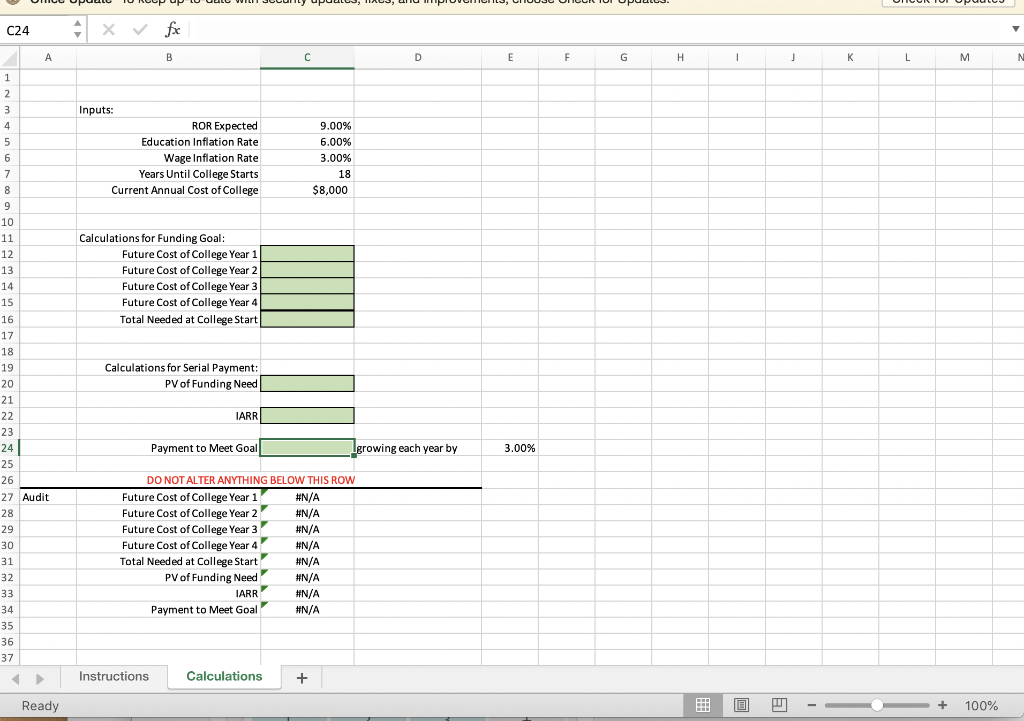Select green cell for College Year 3
This screenshot has height=721, width=1024.
coord(307,286)
